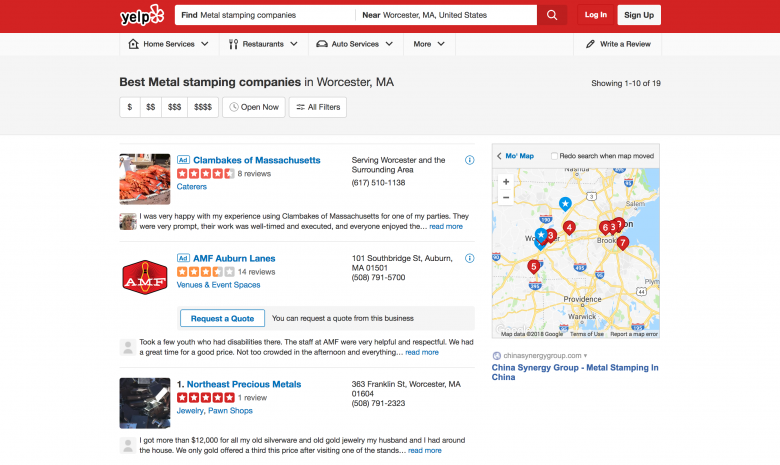Viewport: 780px width, 465px height.
Task: Click the Auto Services car icon
Action: click(x=322, y=44)
